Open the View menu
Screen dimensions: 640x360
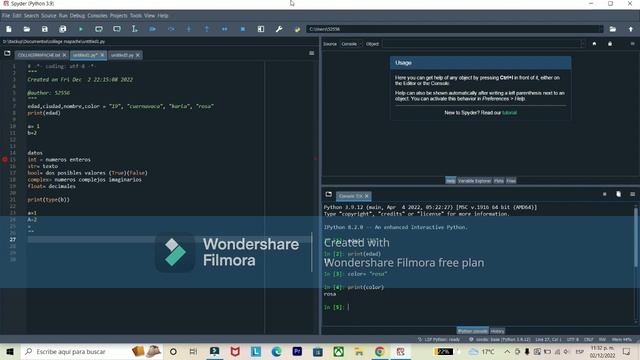pos(149,16)
